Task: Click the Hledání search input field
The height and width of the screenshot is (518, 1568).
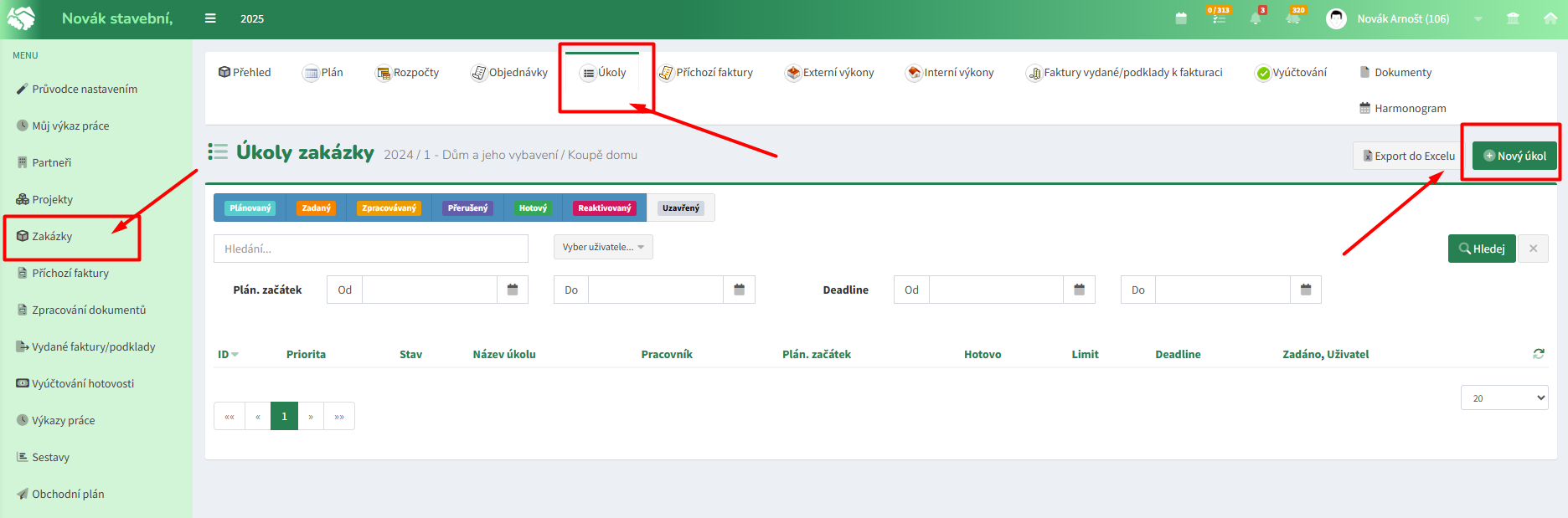Action: [371, 249]
